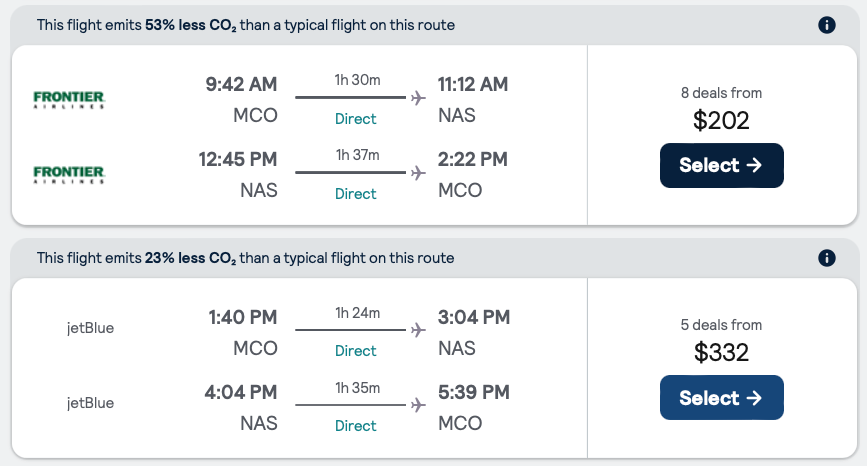Click the plane icon on the 1h 35m flight
The height and width of the screenshot is (466, 867).
(418, 405)
